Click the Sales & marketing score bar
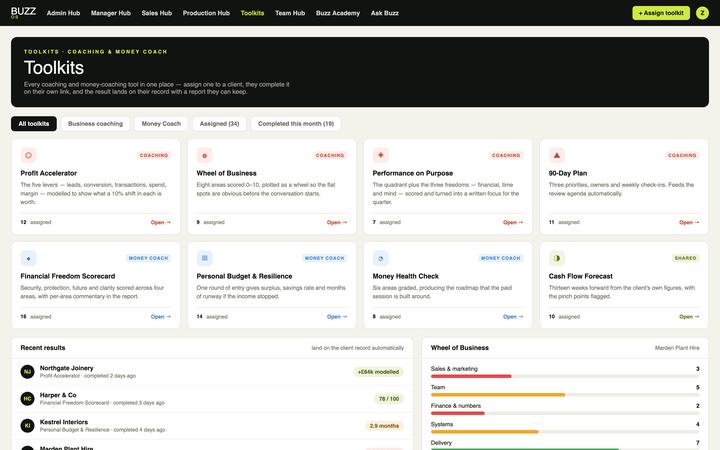 tap(565, 376)
